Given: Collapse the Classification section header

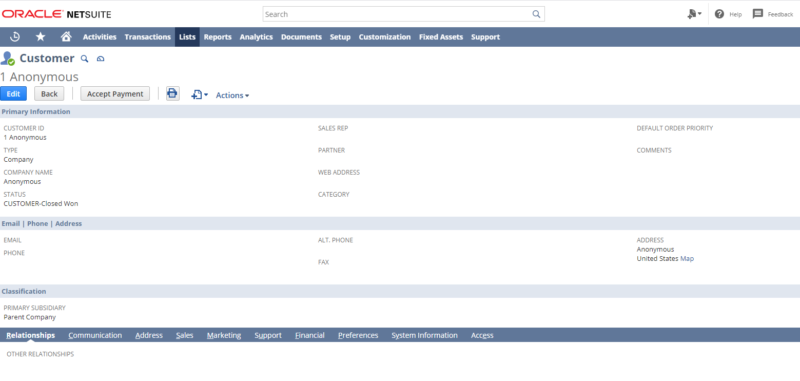Looking at the screenshot, I should coord(400,291).
